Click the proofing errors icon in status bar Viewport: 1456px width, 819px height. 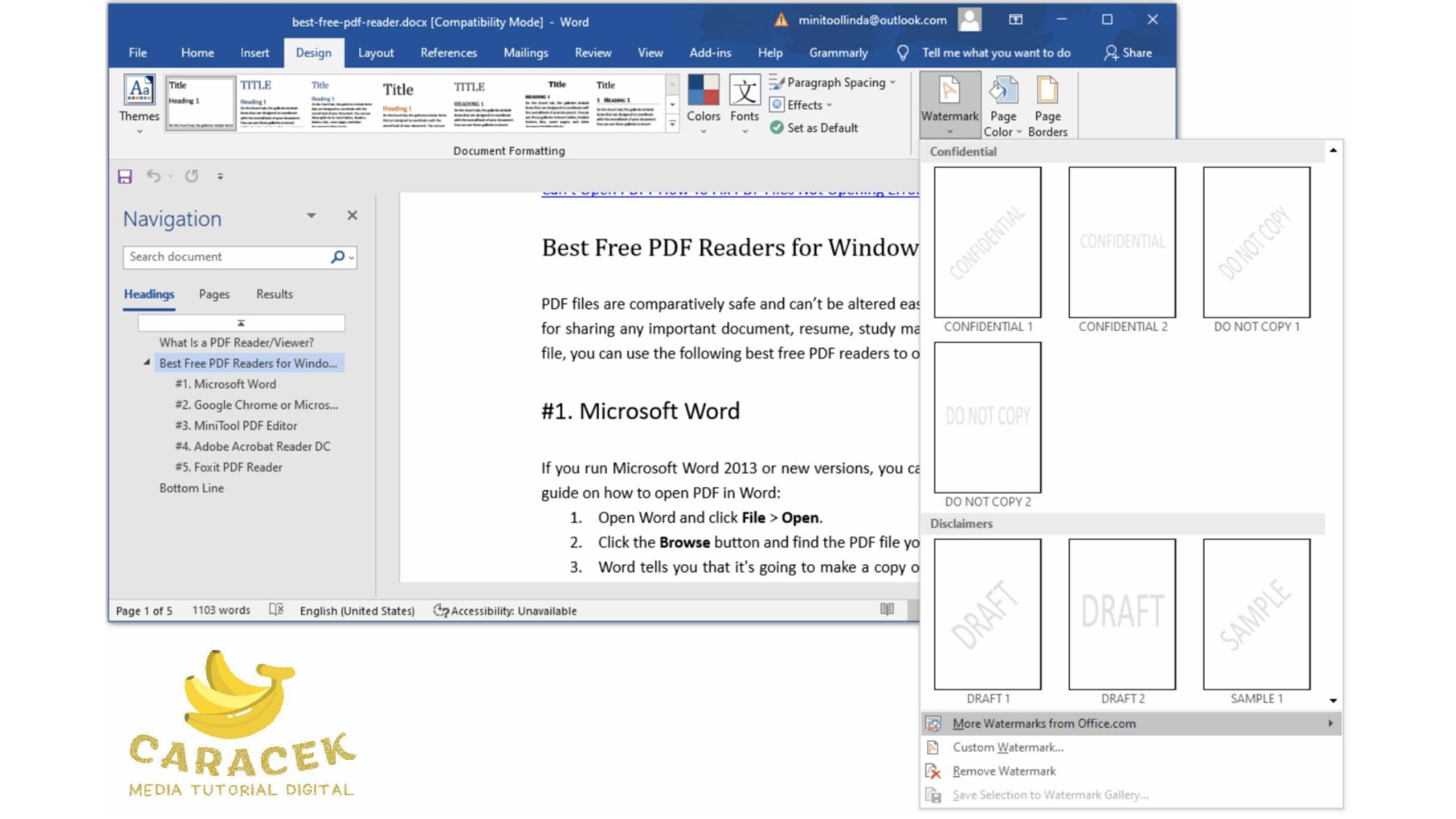[x=276, y=610]
